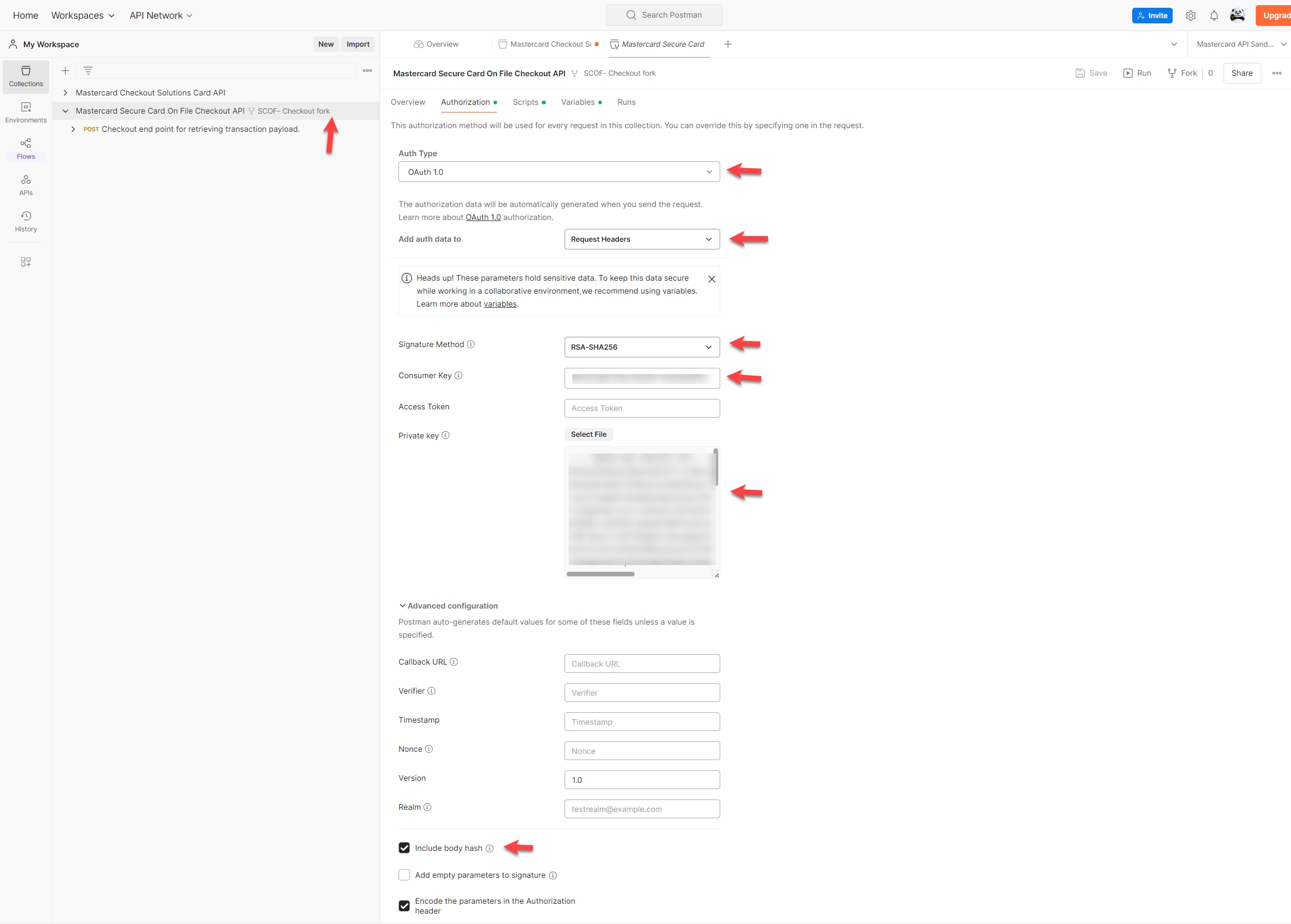Enable Add empty parameters to signature
Screen dimensions: 1291x924
click(x=404, y=875)
